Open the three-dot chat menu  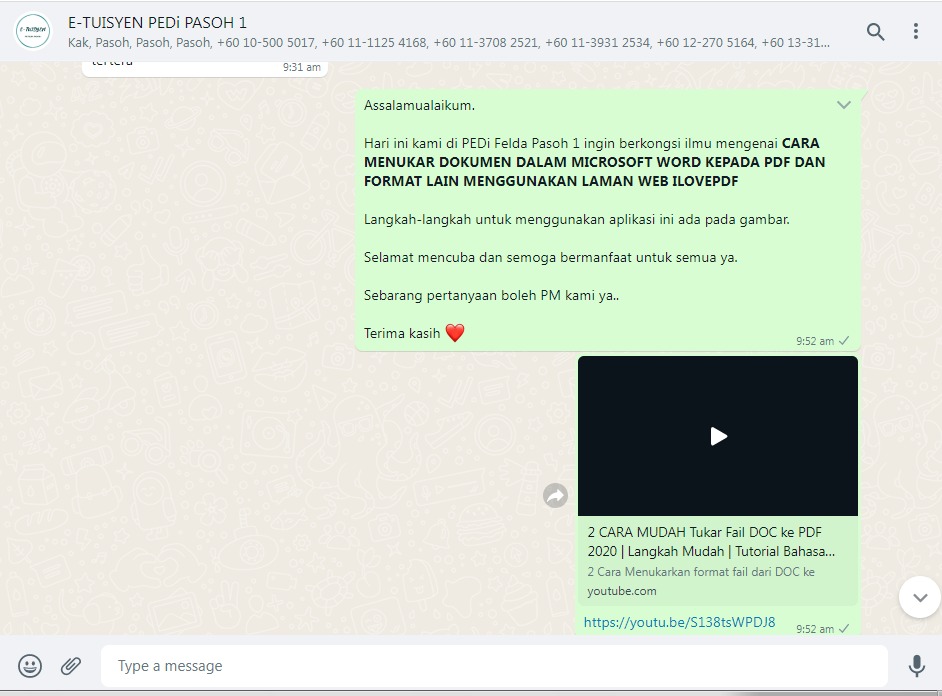(x=916, y=31)
